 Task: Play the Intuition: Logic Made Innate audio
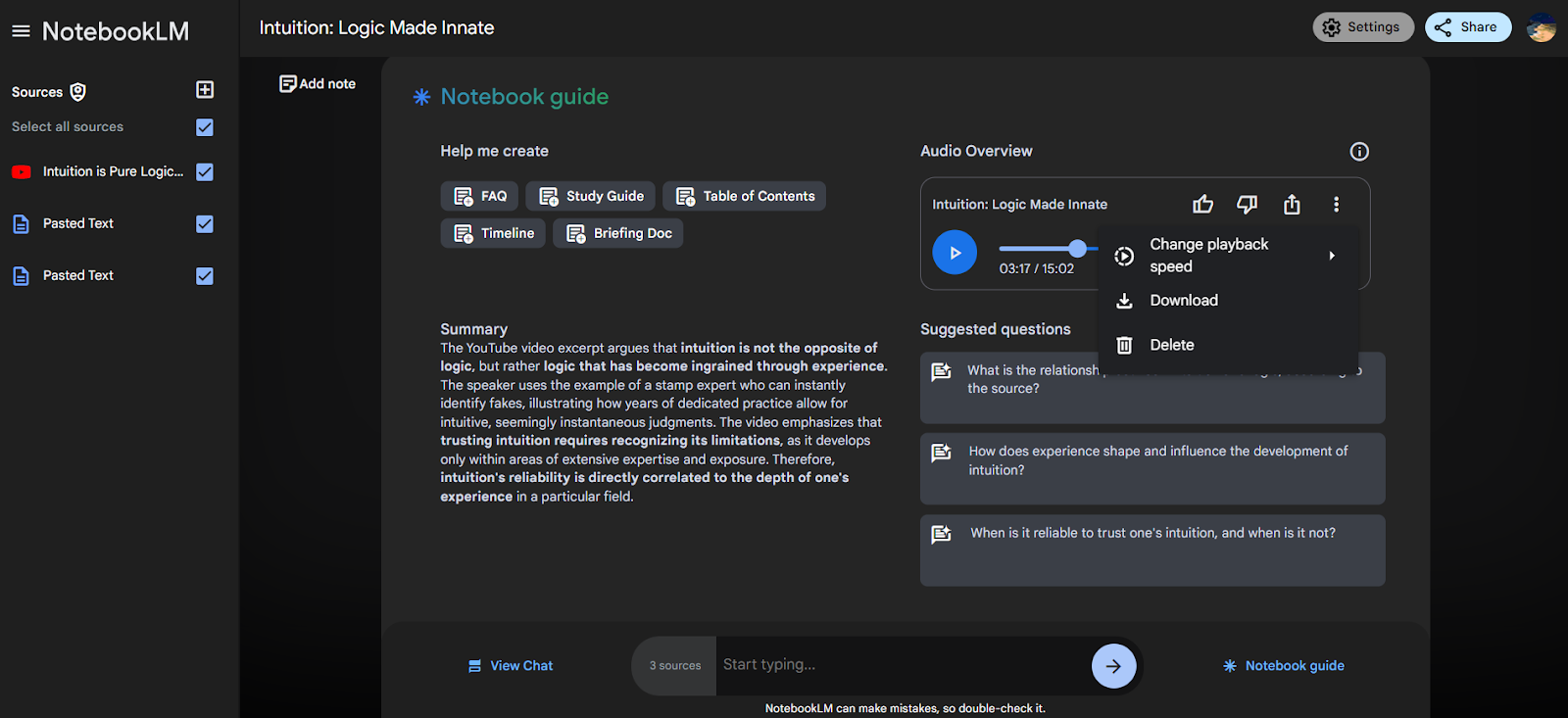955,253
